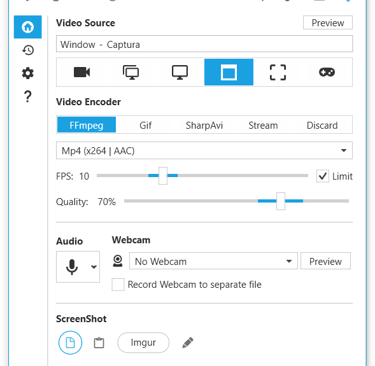Open the No Webcam dropdown
Viewport: 375px width, 366px height.
[x=213, y=261]
